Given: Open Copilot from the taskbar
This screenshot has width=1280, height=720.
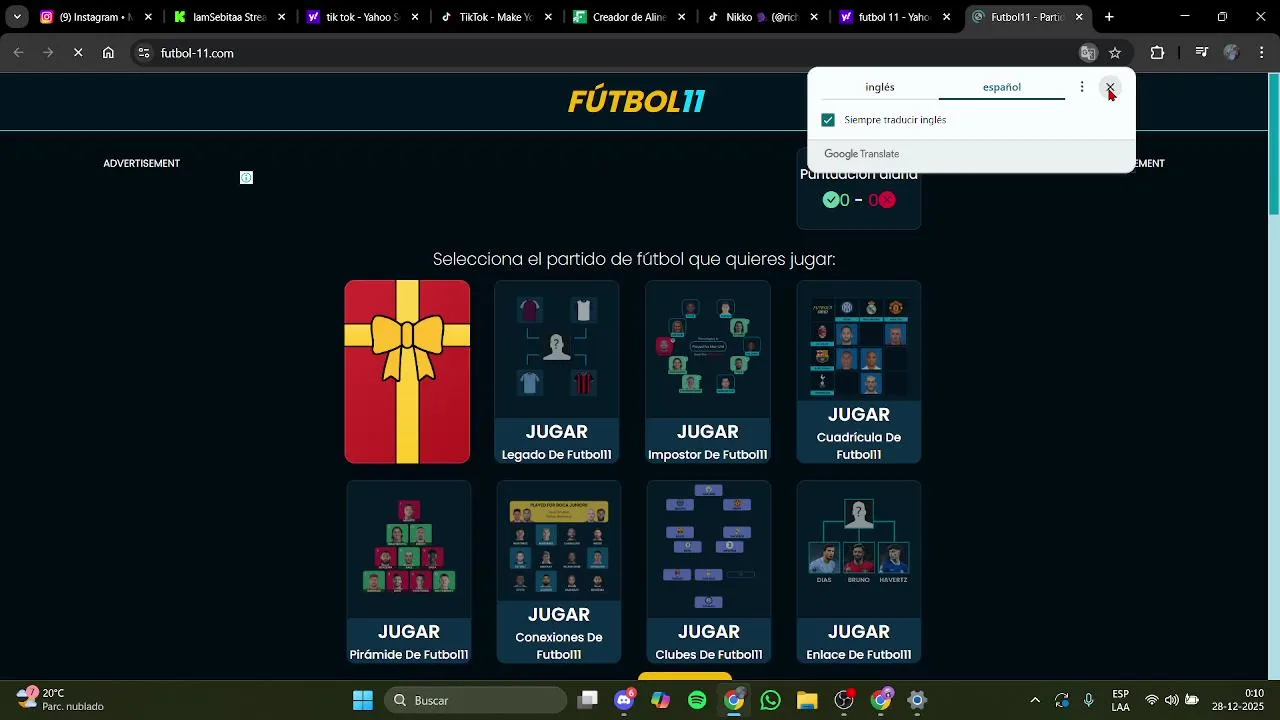Looking at the screenshot, I should 661,700.
